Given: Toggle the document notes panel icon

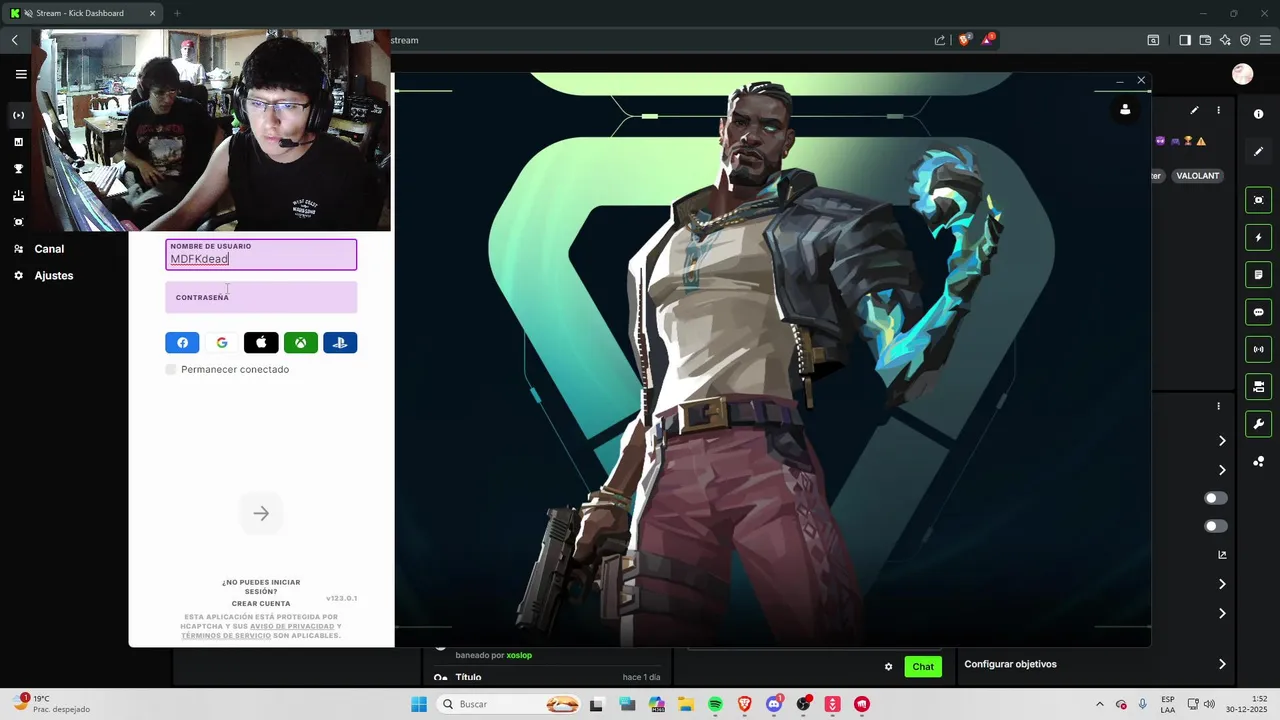Looking at the screenshot, I should pos(1259,275).
